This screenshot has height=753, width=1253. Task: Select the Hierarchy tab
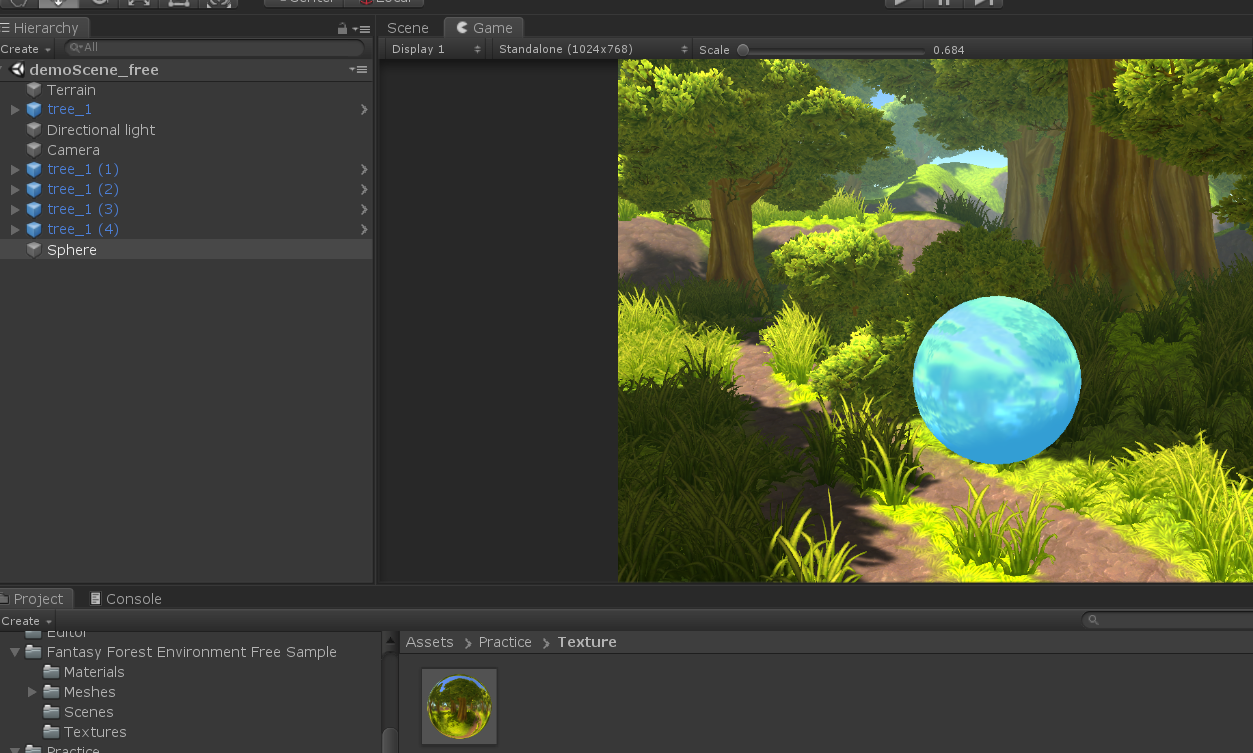click(45, 28)
